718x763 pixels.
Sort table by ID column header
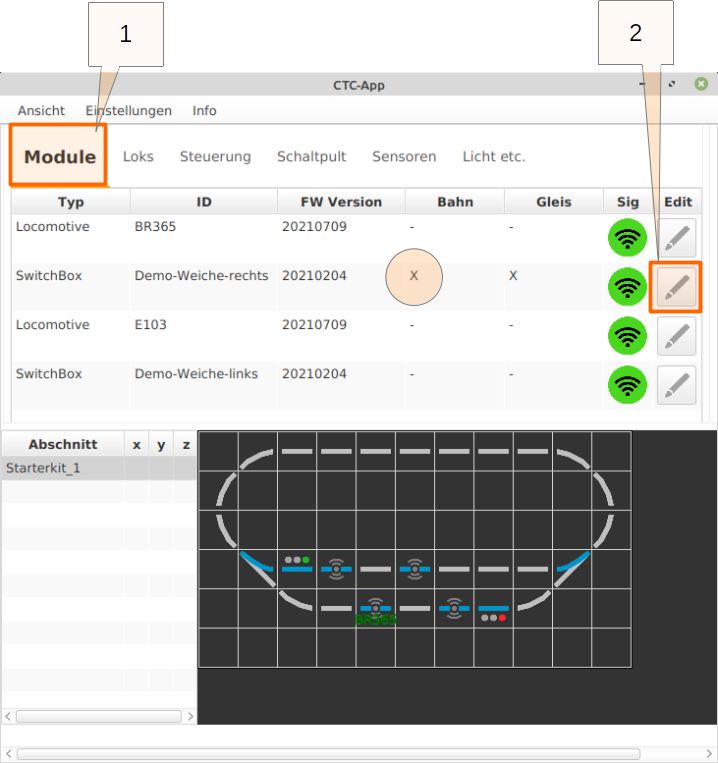click(x=204, y=201)
